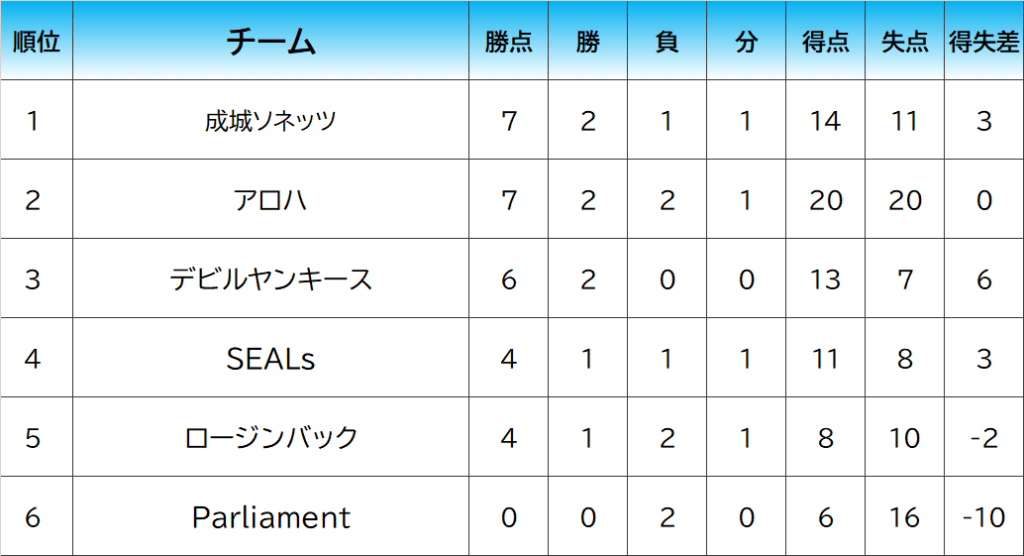Click the 失点 column header
1024x556 pixels.
tap(905, 42)
